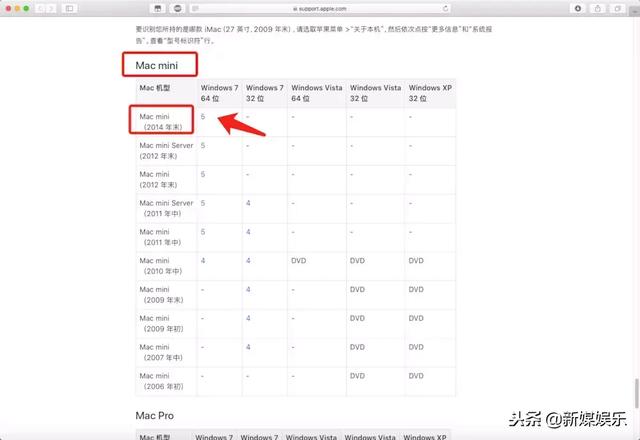The height and width of the screenshot is (440, 640).
Task: Open the downloads toolbar icon
Action: (x=578, y=8)
